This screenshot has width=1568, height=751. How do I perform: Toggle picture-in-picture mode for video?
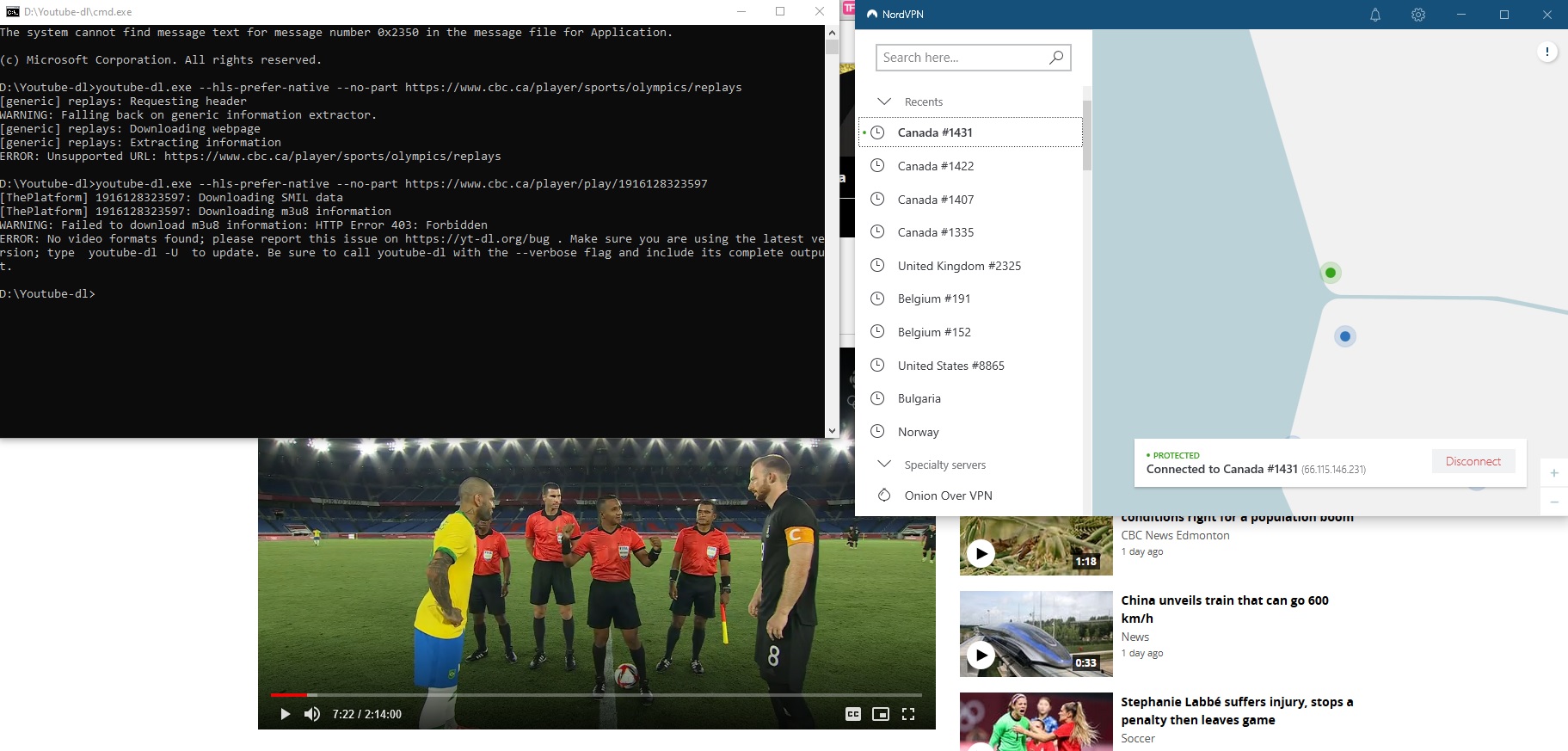click(x=881, y=714)
